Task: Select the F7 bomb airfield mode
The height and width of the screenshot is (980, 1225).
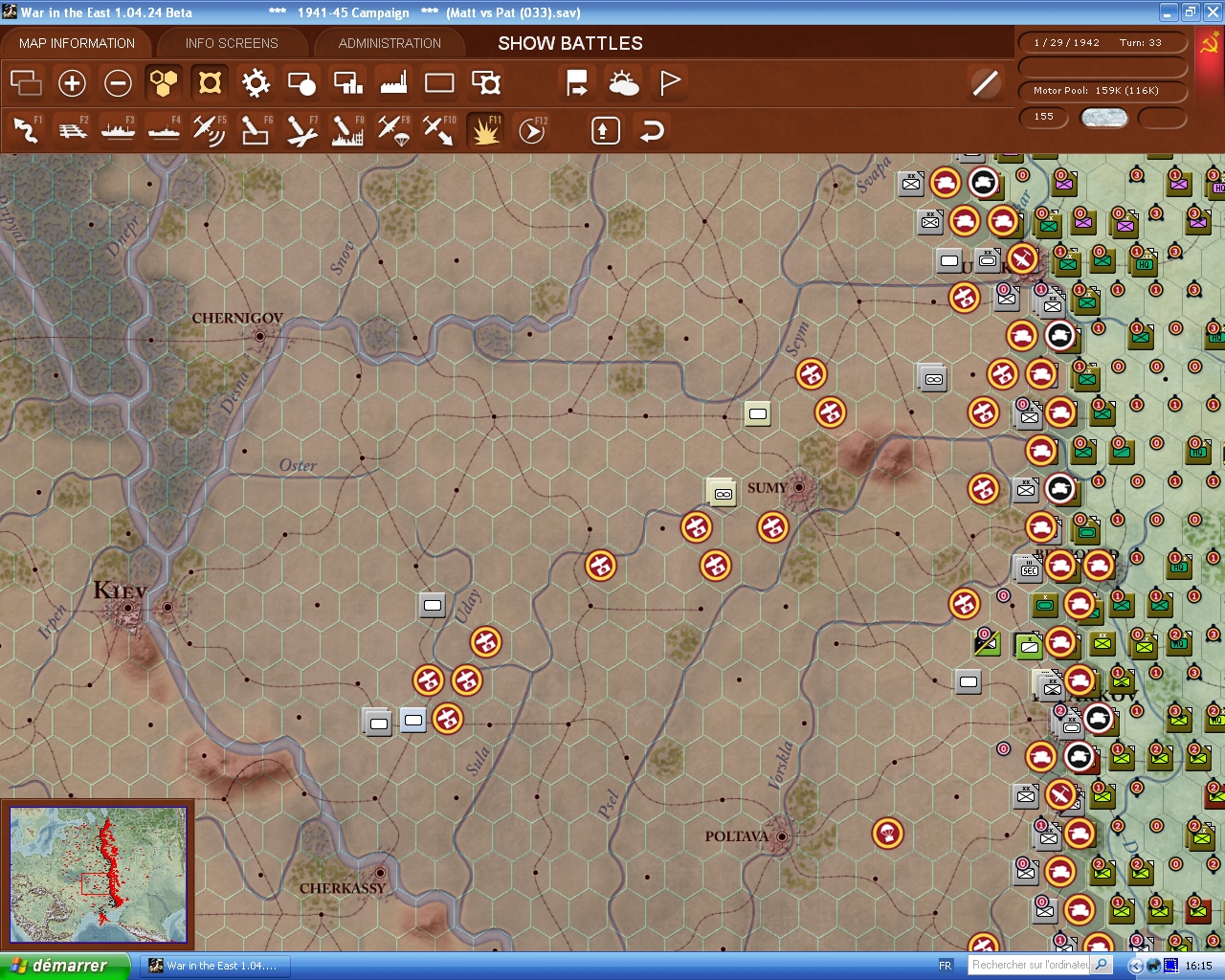Action: click(x=301, y=130)
